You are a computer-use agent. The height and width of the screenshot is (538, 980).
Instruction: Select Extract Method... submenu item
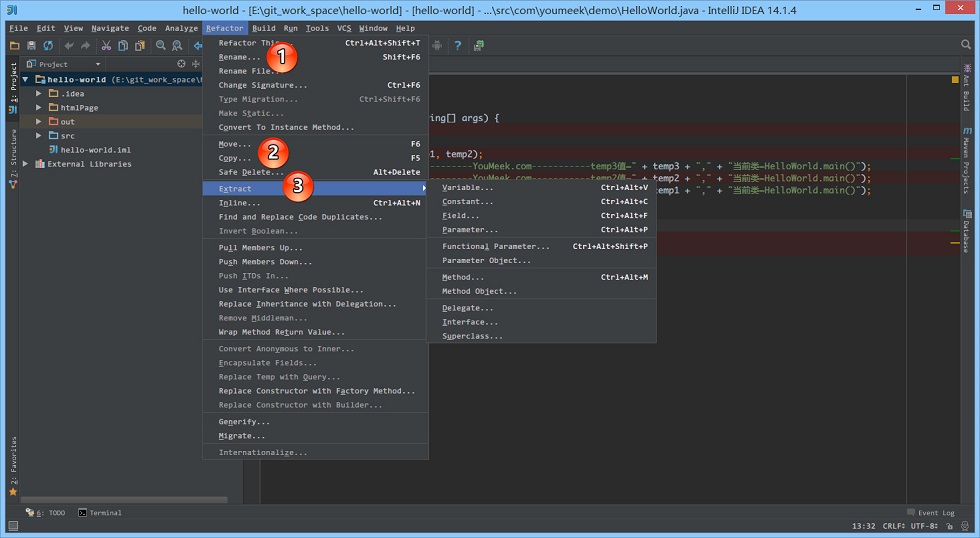[x=542, y=277]
